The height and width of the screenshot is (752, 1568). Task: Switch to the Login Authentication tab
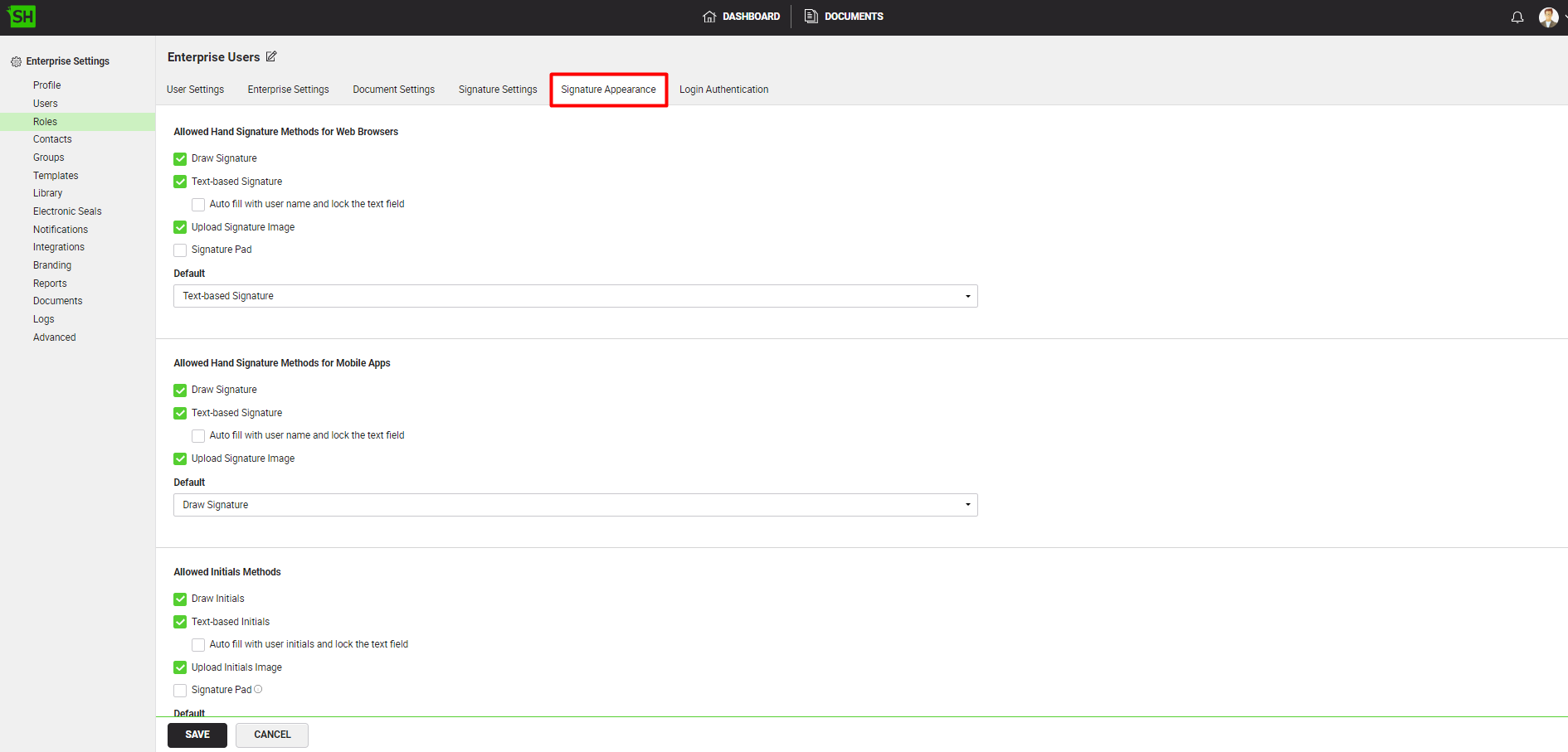click(x=723, y=90)
